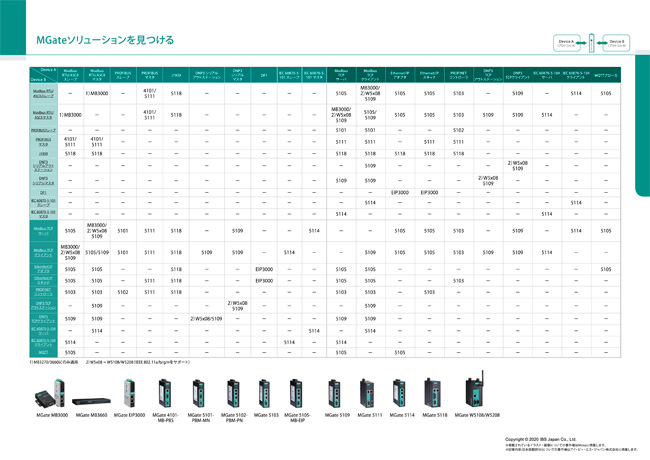Click the footnote '2)W5x08 = W5108/W5208'
The image size is (650, 460).
coord(138,362)
